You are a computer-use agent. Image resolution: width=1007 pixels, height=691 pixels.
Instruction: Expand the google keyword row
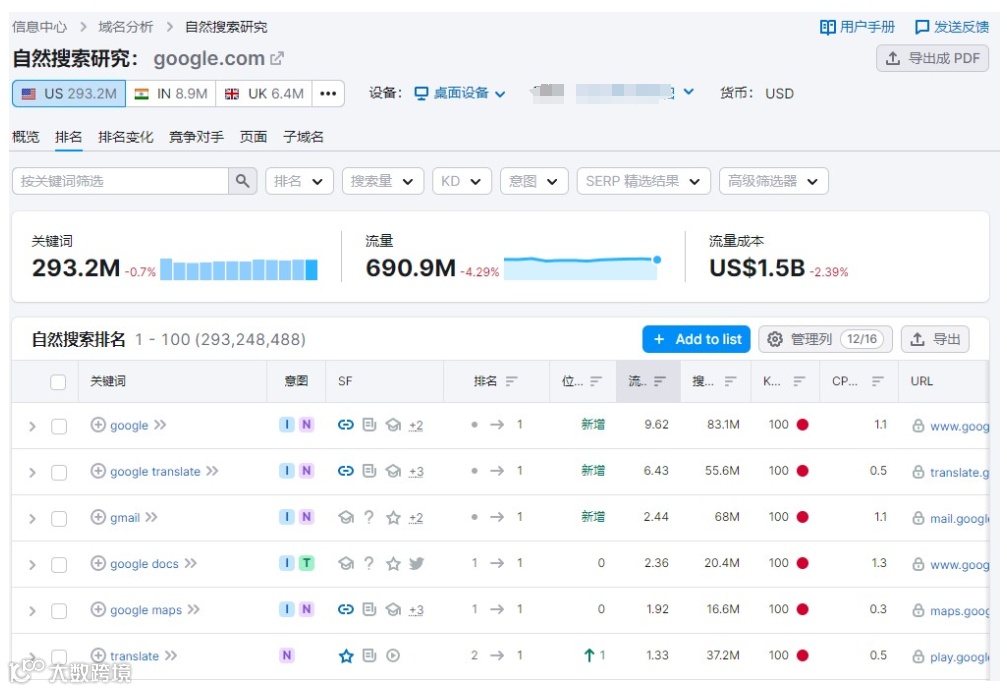[32, 426]
